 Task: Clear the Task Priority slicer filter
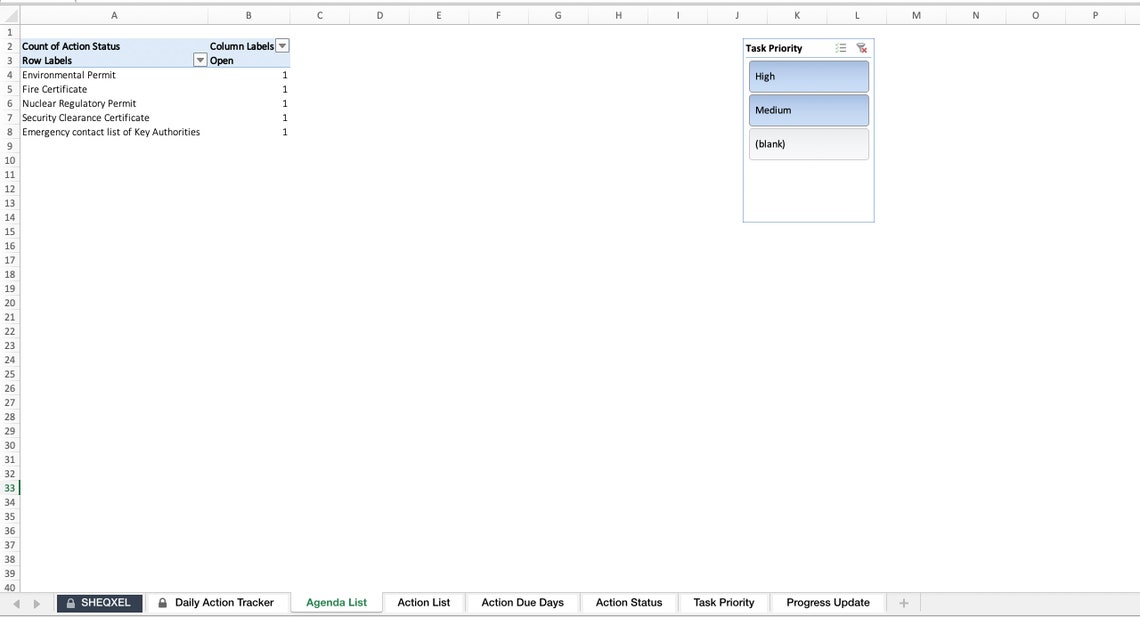861,47
